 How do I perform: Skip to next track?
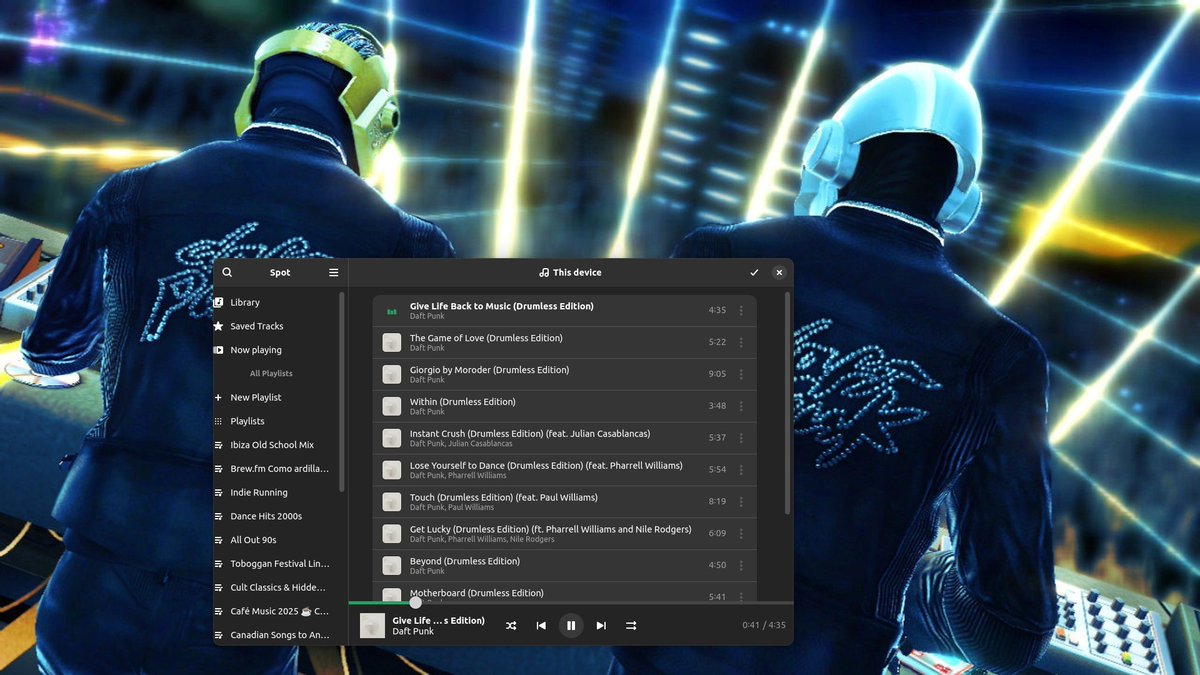point(601,625)
